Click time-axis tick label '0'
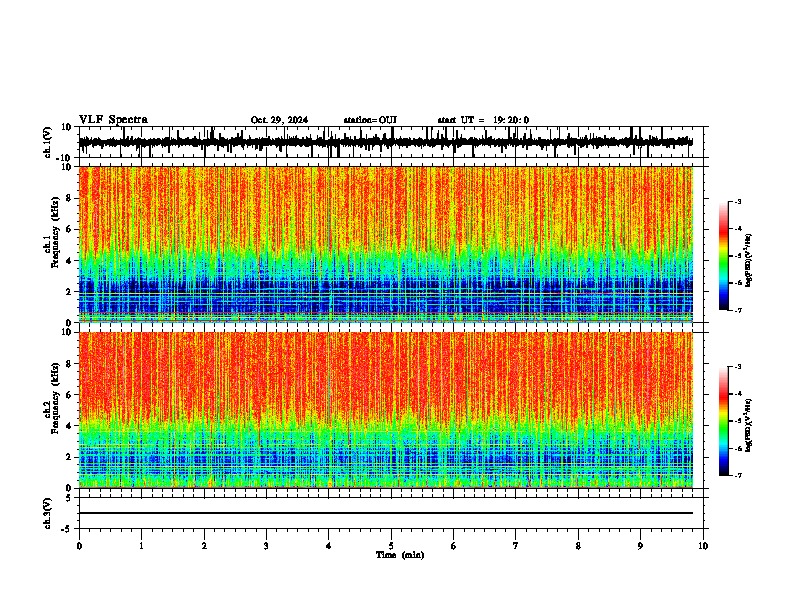792x612 pixels. point(79,546)
